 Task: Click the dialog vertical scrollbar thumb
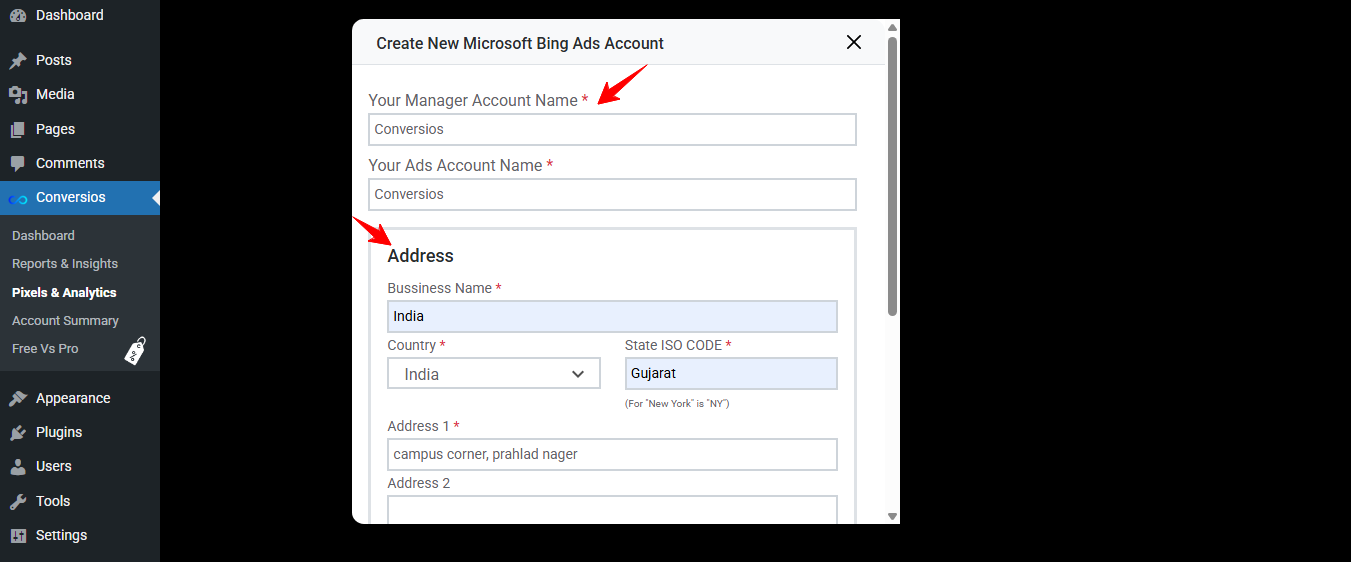coord(892,176)
